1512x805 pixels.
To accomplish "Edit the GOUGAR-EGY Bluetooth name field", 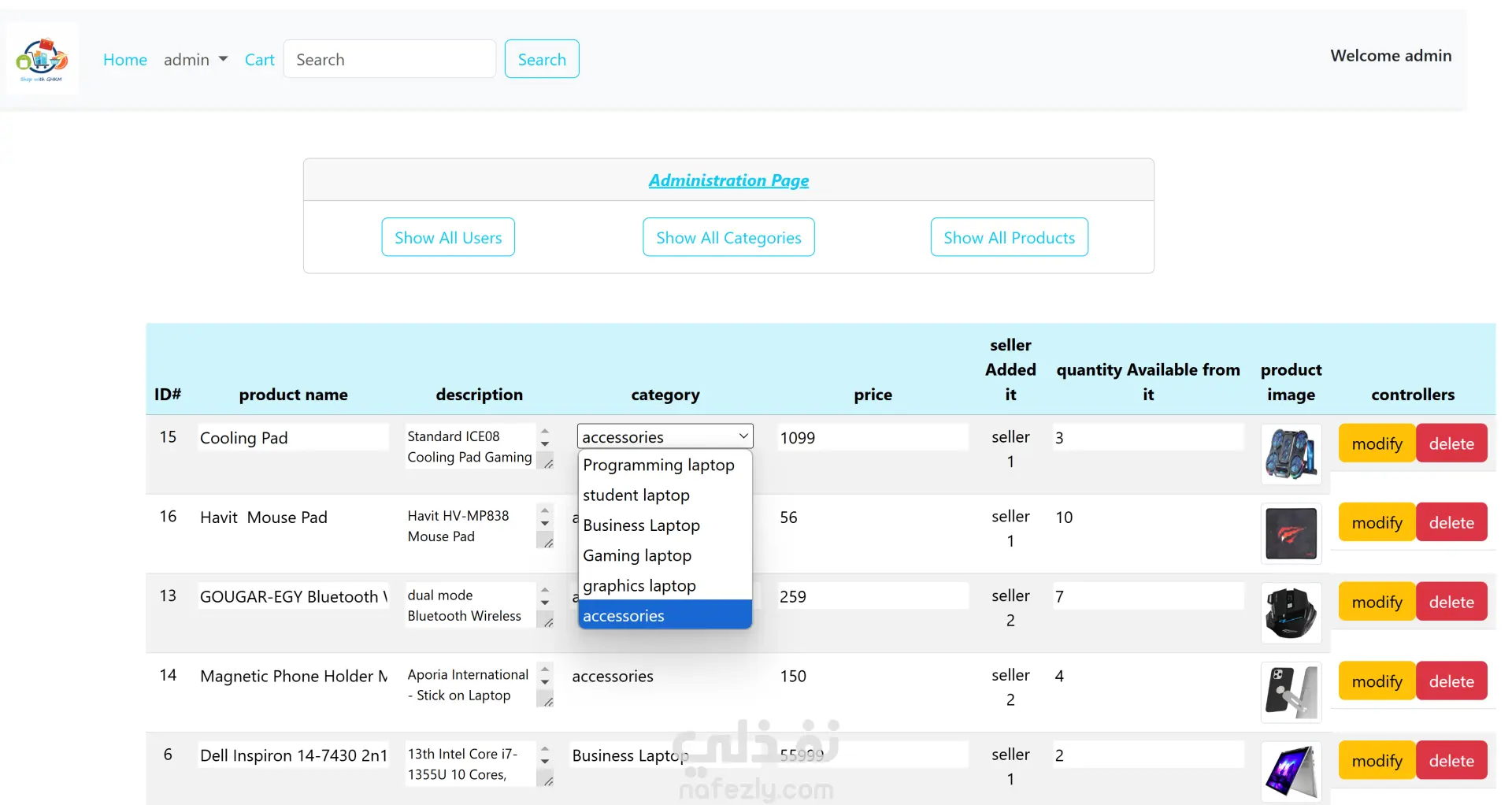I will coord(293,597).
